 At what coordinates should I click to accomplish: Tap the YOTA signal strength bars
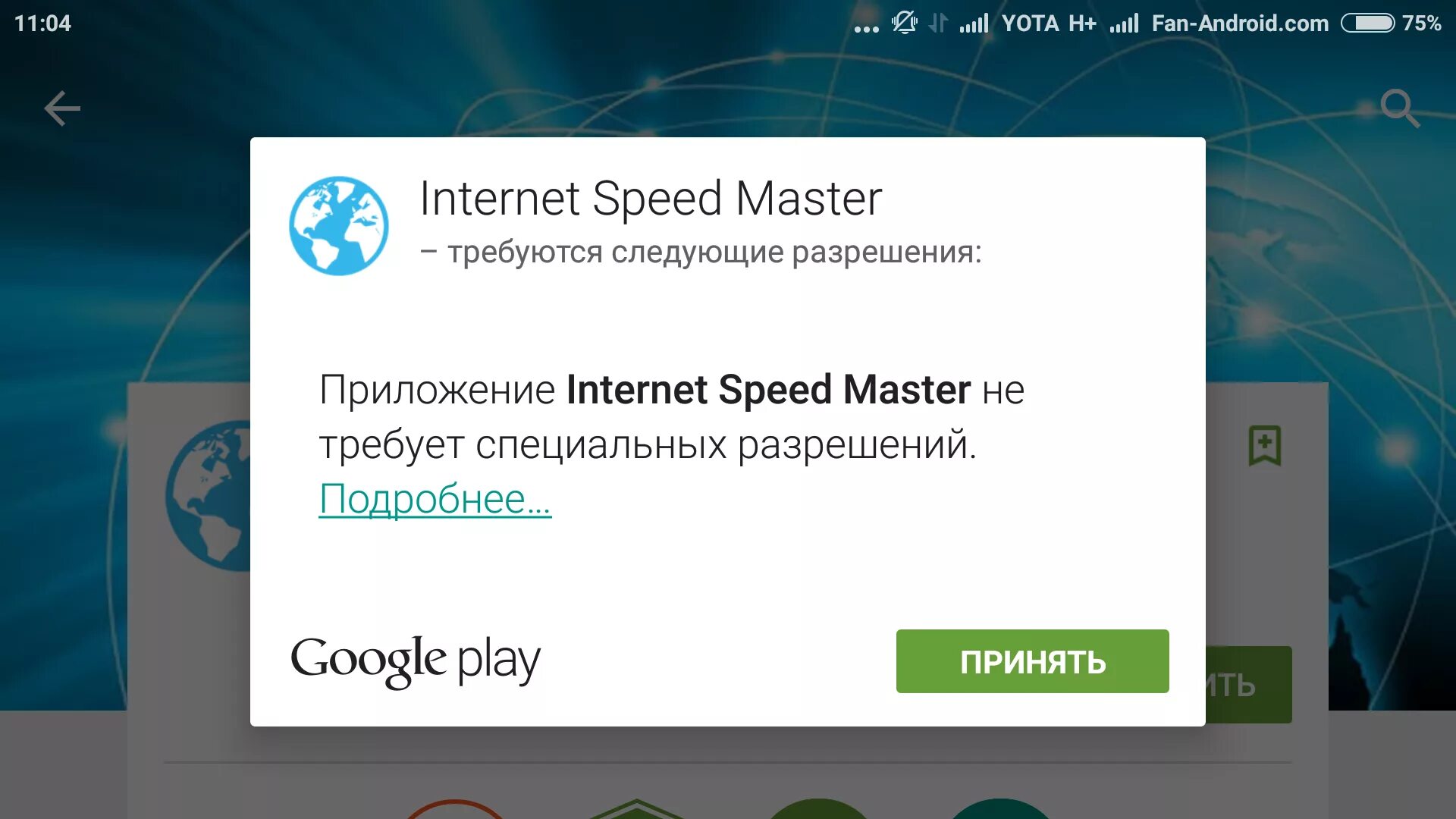click(974, 24)
